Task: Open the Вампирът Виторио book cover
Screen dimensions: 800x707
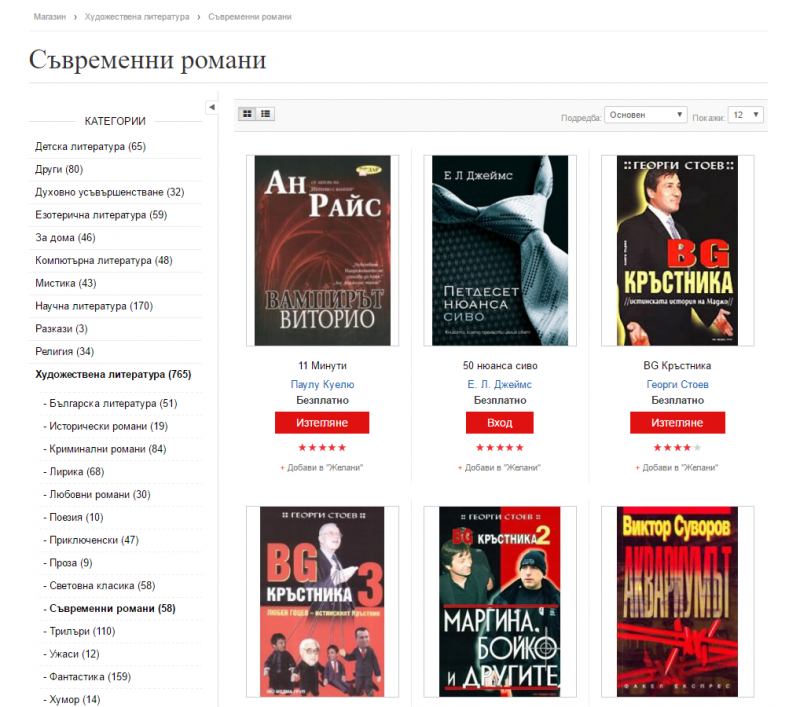Action: tap(322, 250)
